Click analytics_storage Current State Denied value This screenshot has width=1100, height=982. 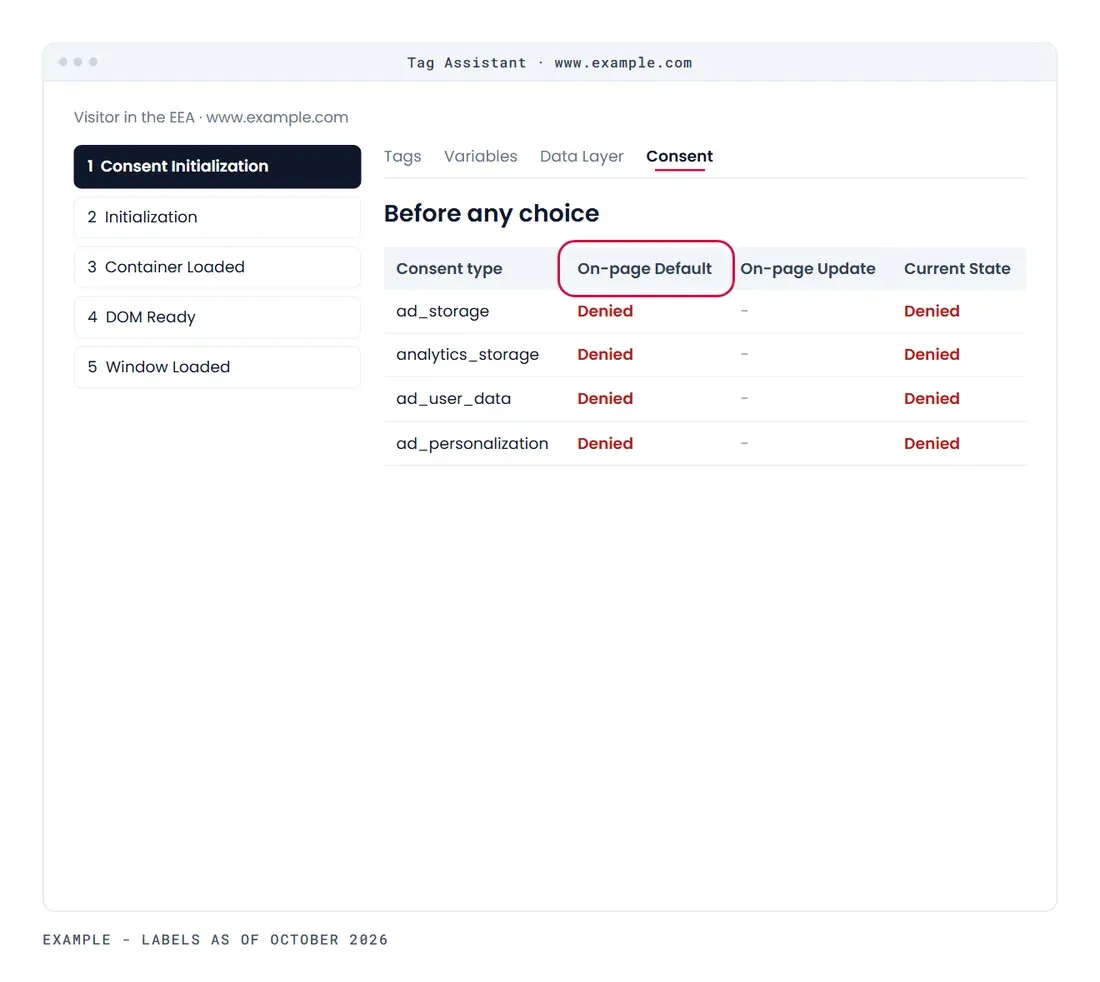coord(932,355)
